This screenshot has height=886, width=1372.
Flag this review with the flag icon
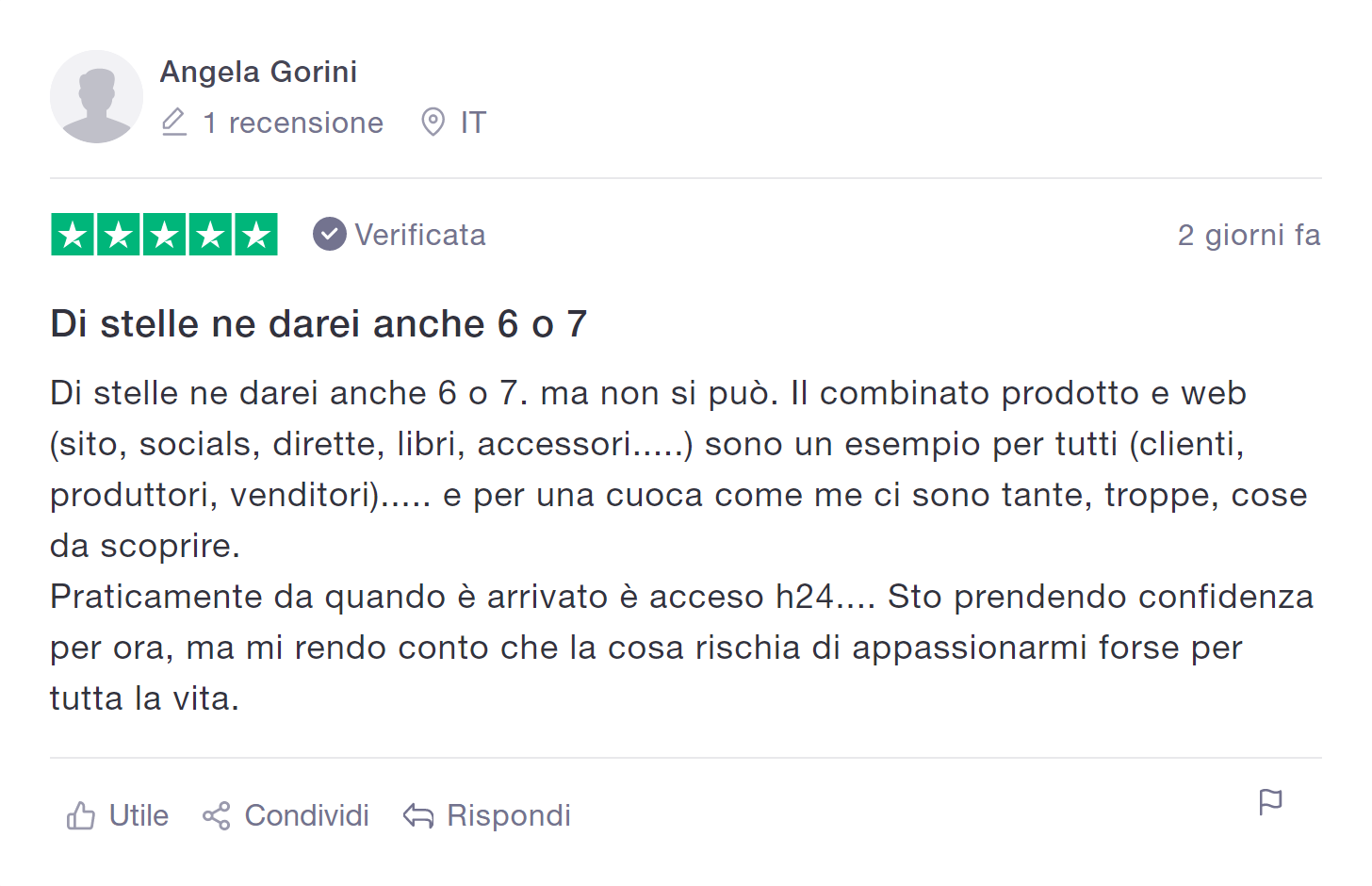click(1270, 802)
